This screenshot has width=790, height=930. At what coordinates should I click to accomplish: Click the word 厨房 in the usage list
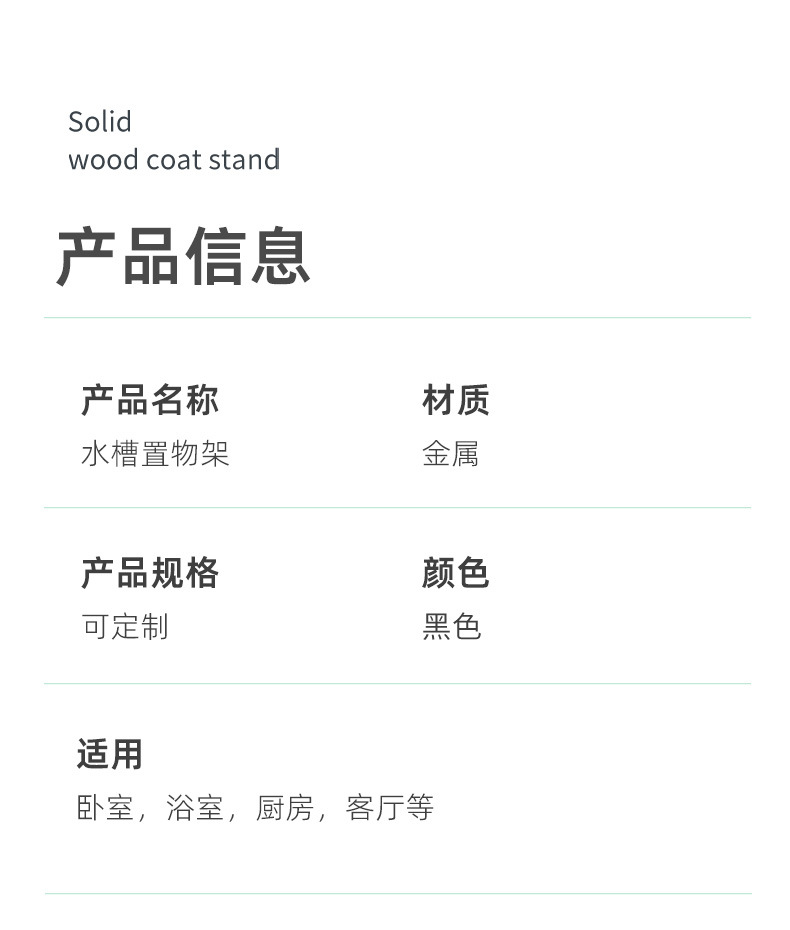tap(285, 808)
